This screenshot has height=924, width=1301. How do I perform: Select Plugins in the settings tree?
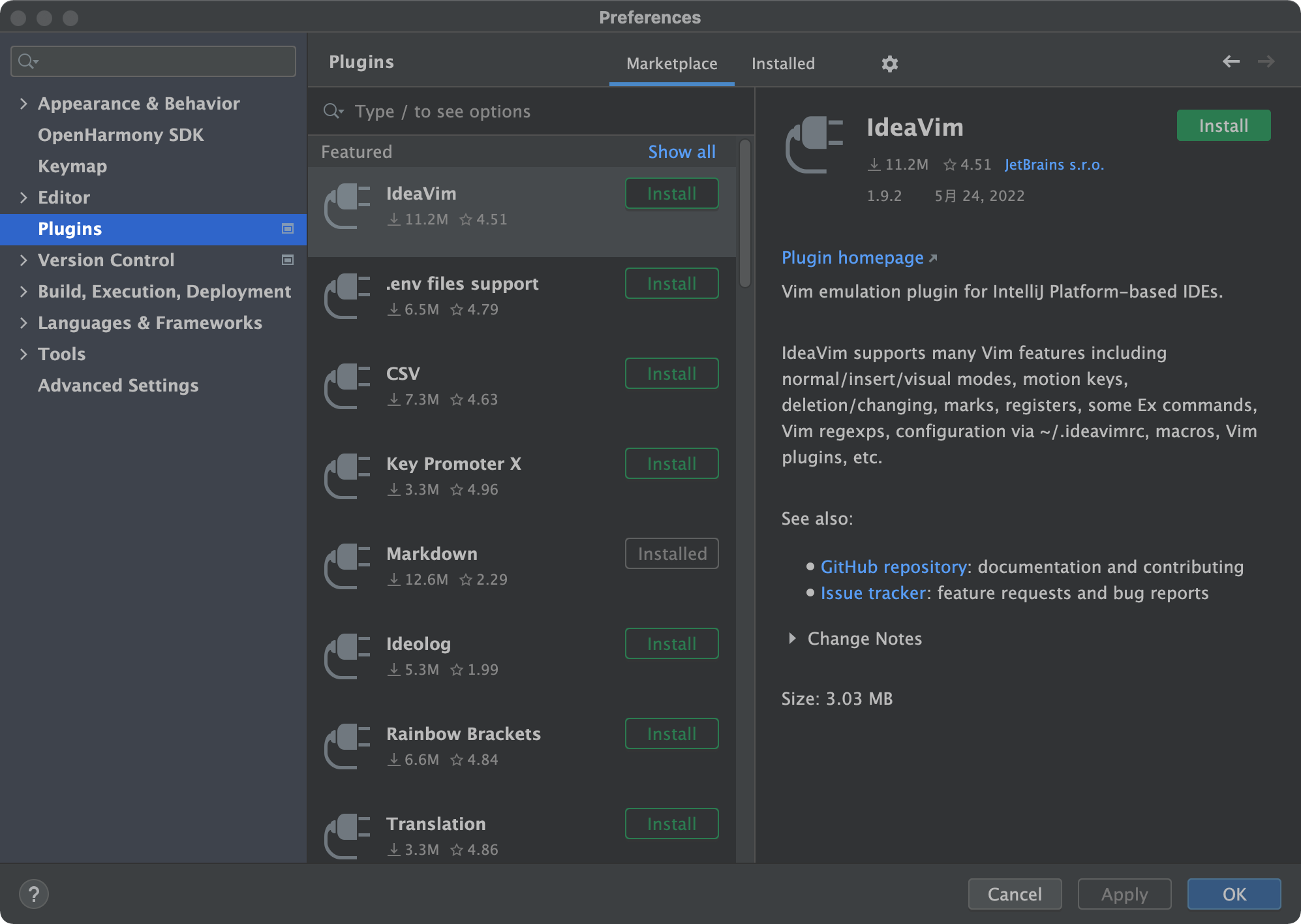pos(153,229)
